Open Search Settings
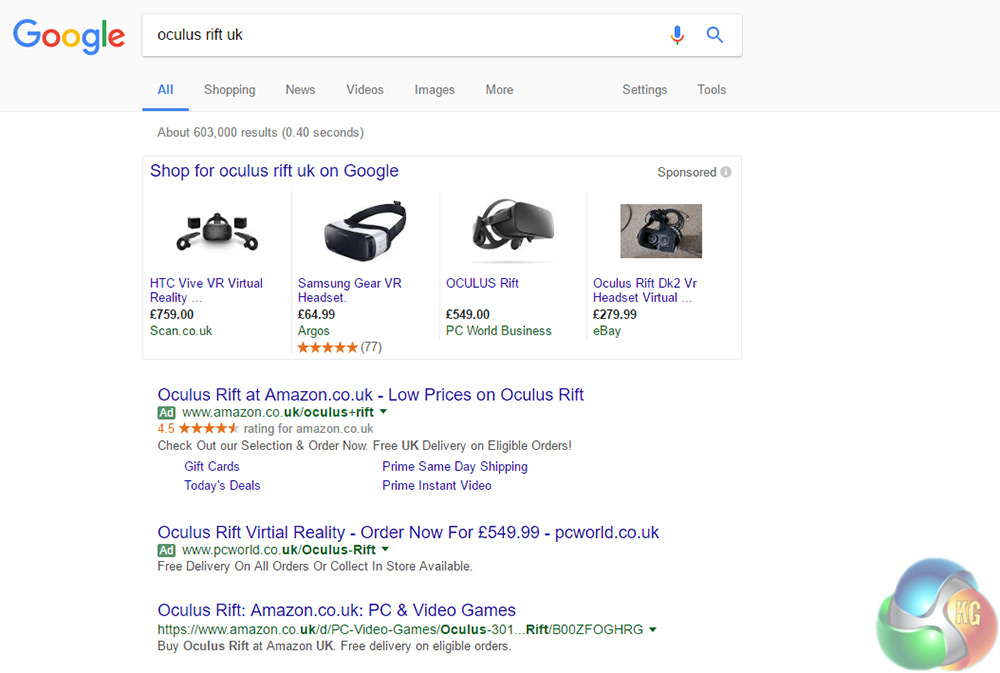This screenshot has width=1000, height=673. pos(644,89)
